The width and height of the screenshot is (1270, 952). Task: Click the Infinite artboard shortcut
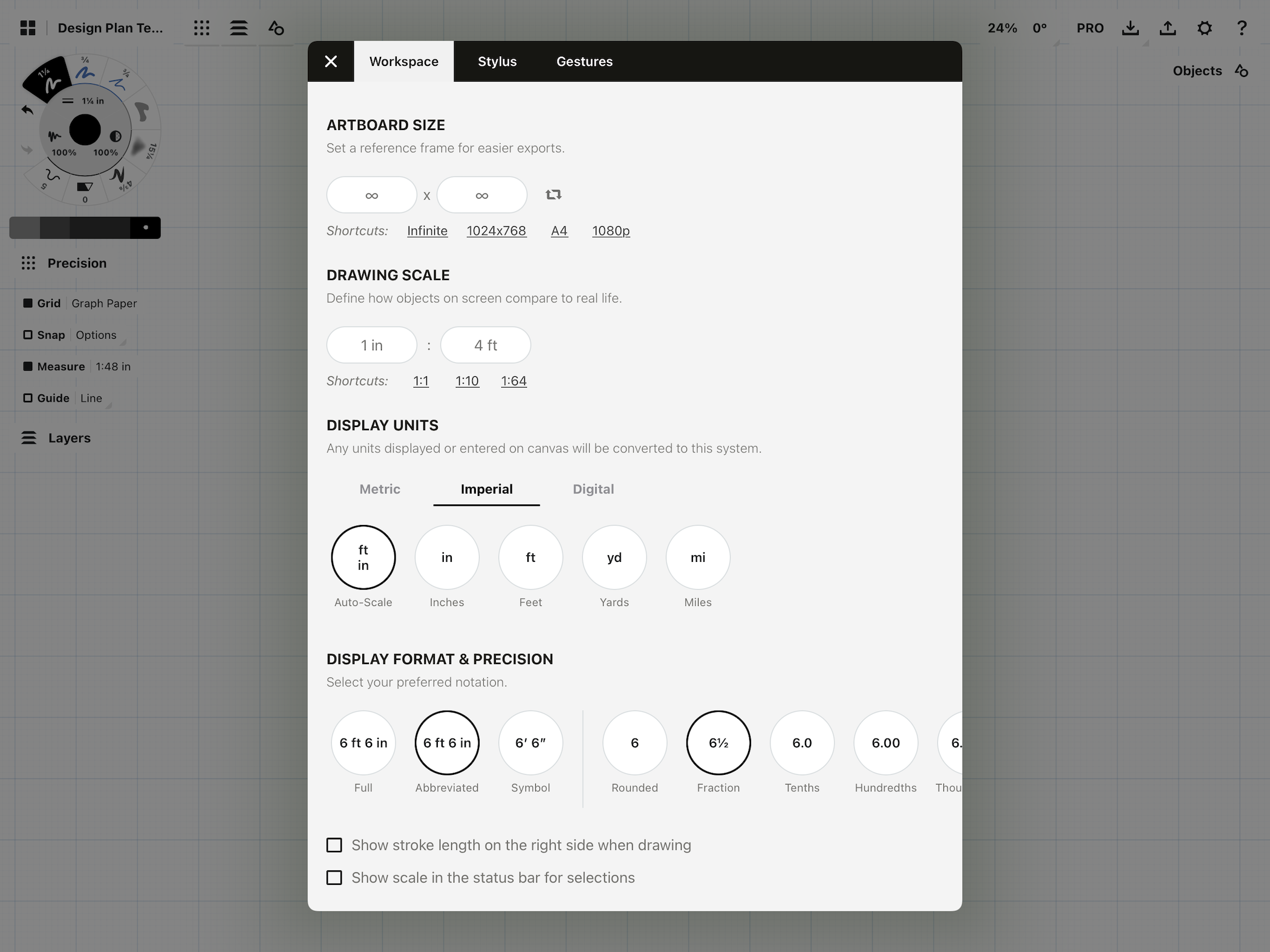pos(428,230)
